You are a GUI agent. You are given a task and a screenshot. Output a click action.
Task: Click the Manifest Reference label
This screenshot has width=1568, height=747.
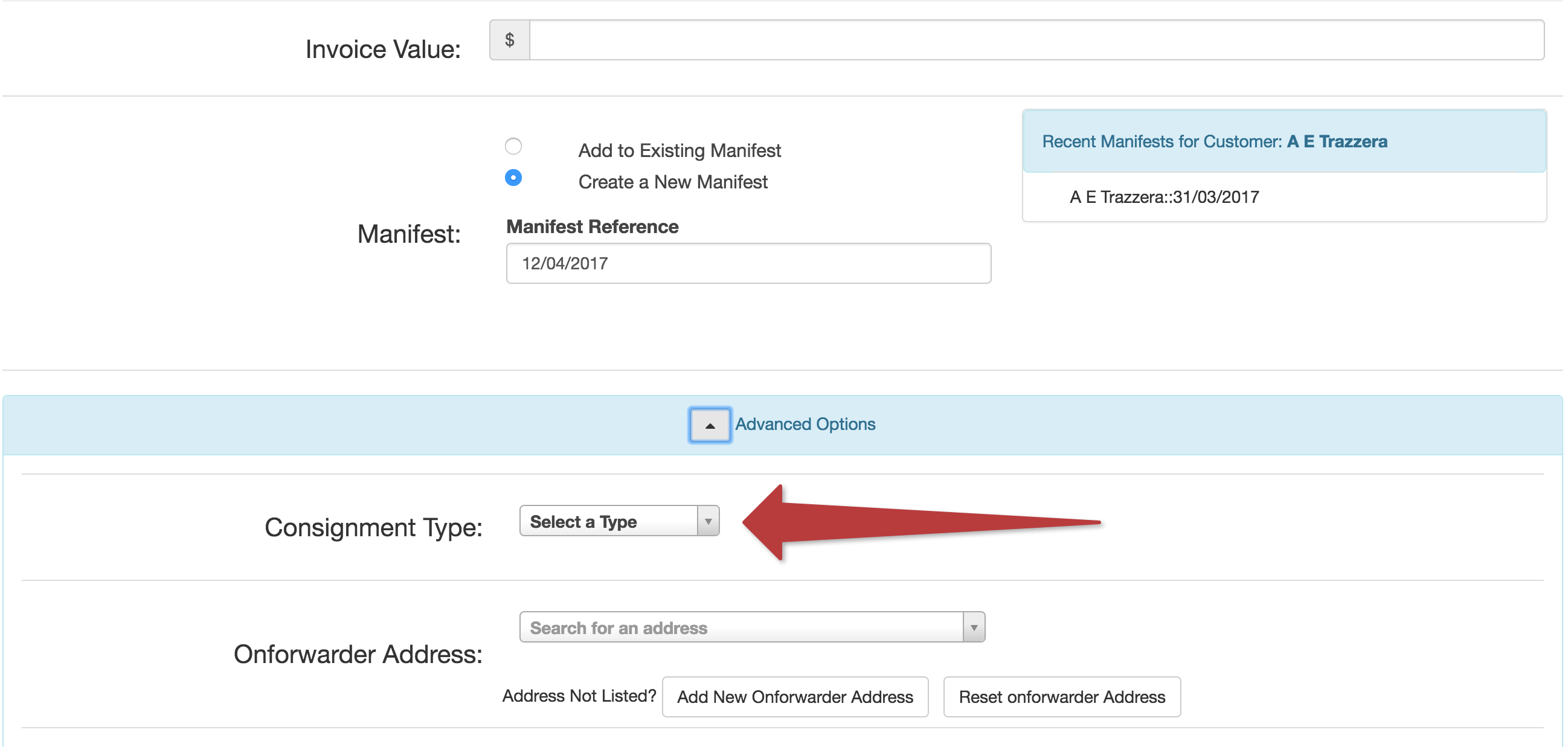(x=592, y=226)
